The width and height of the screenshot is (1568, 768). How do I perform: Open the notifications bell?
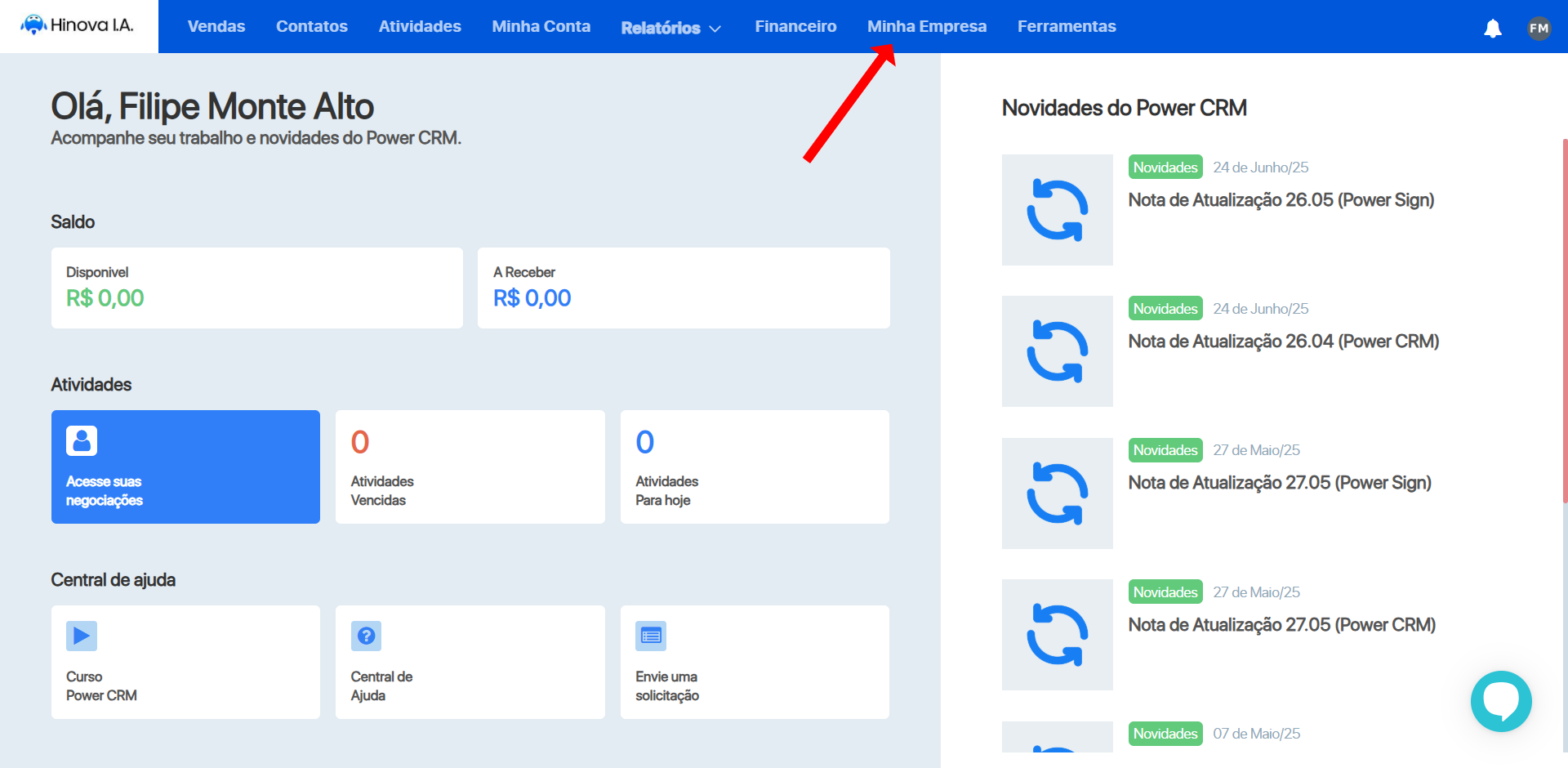pyautogui.click(x=1493, y=28)
